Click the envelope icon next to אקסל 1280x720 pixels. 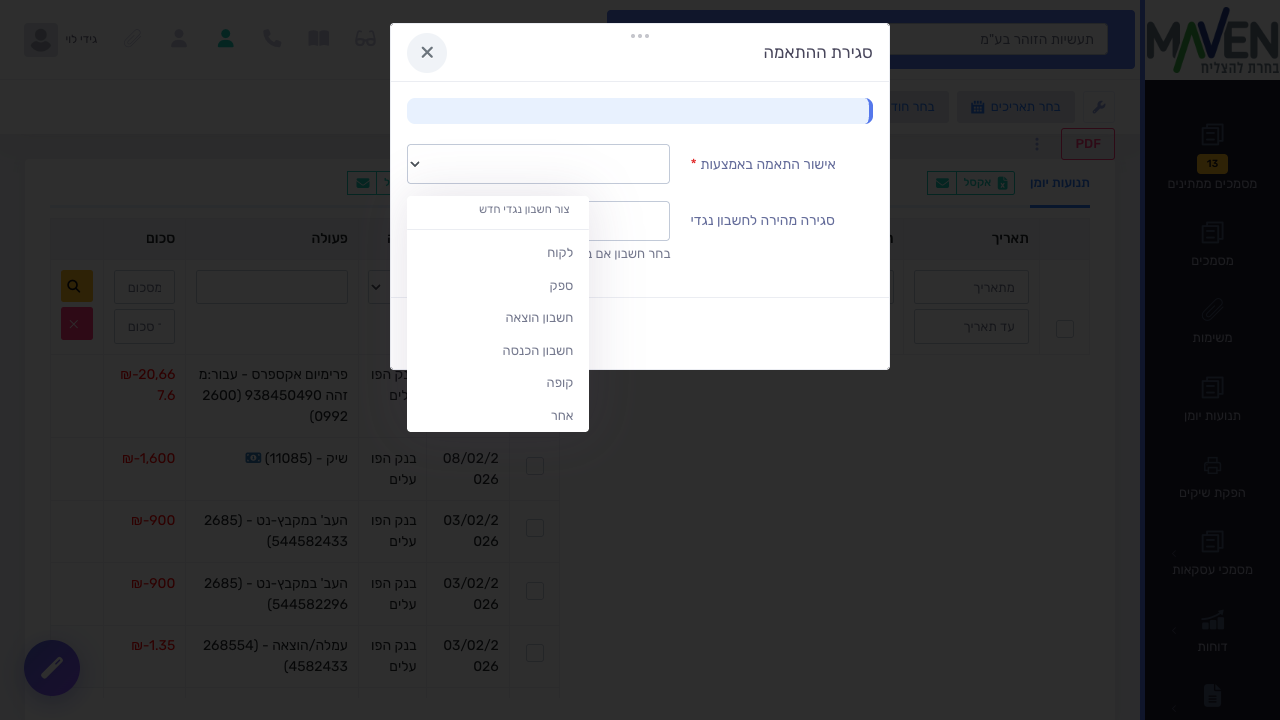942,183
